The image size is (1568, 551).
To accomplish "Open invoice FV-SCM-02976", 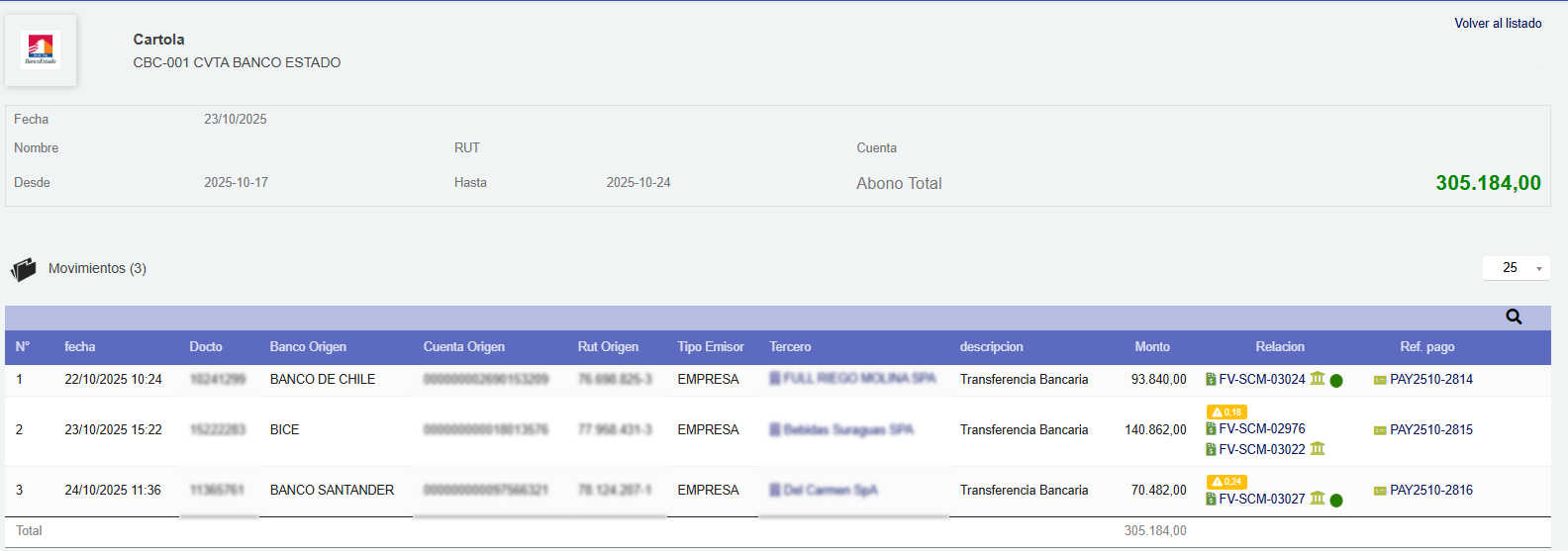I will pos(1261,429).
